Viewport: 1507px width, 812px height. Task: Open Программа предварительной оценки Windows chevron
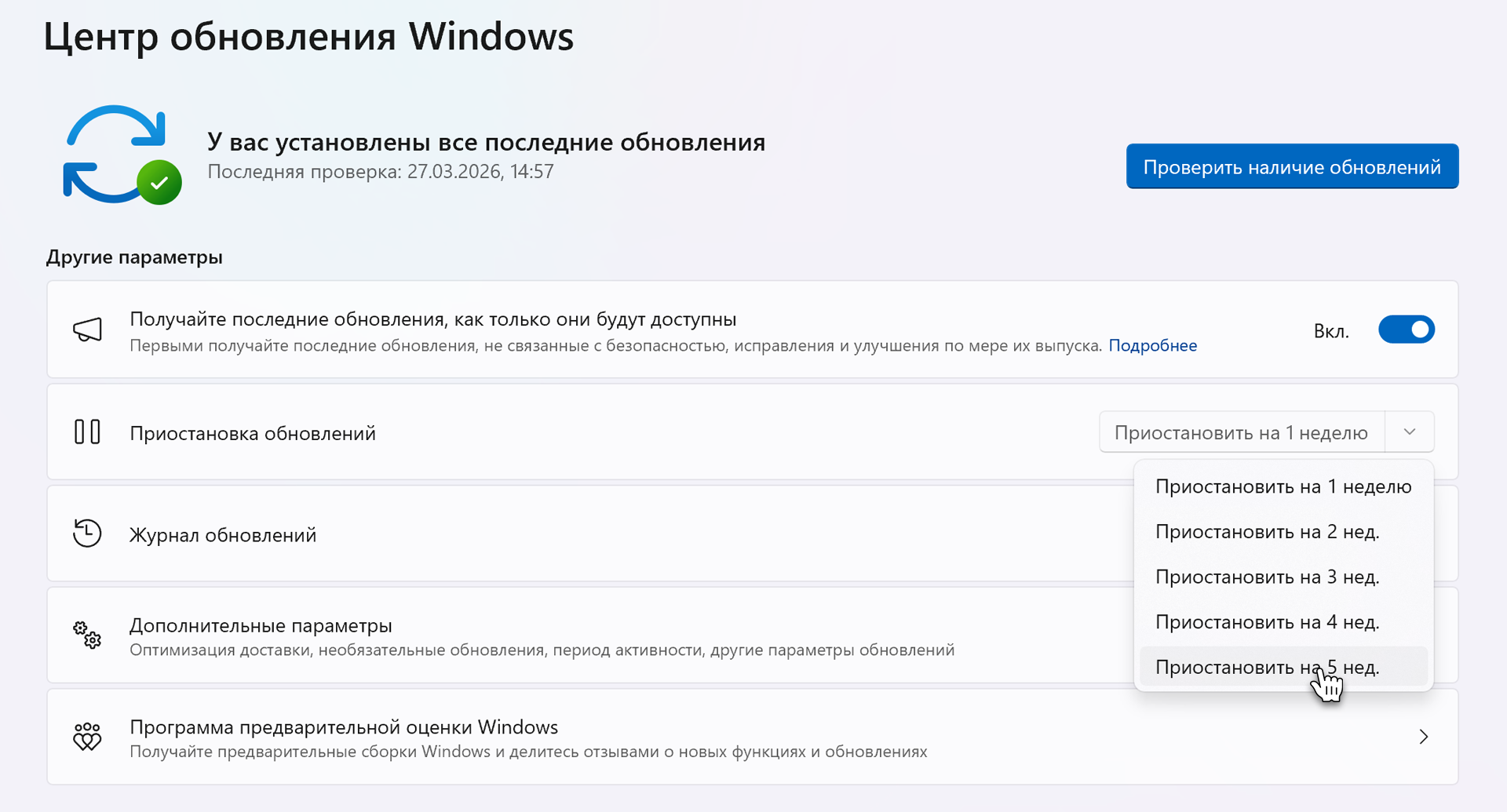1423,737
